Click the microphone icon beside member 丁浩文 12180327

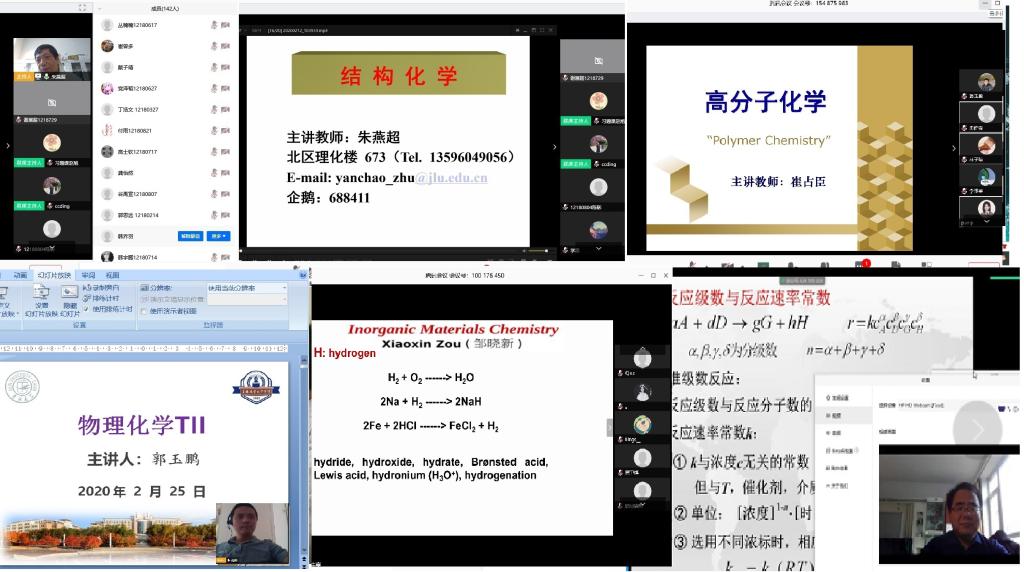pyautogui.click(x=214, y=109)
